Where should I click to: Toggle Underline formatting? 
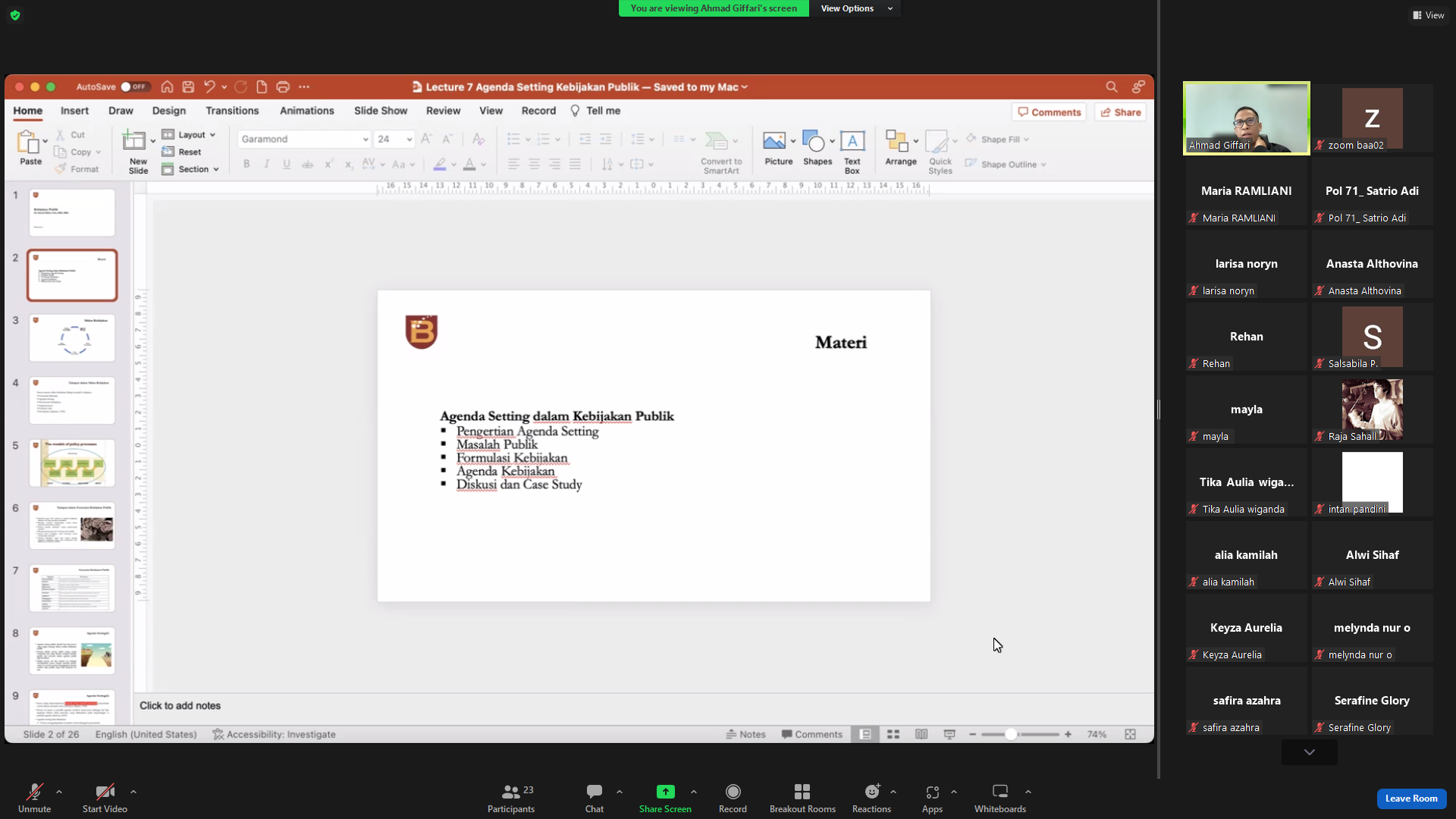coord(287,164)
